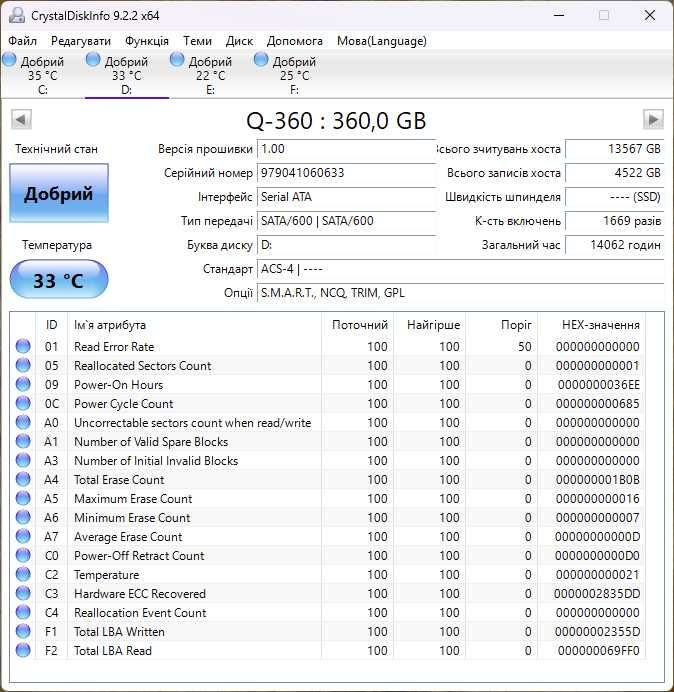
Task: Switch to disk F: tab at 25 °C
Action: tap(294, 75)
